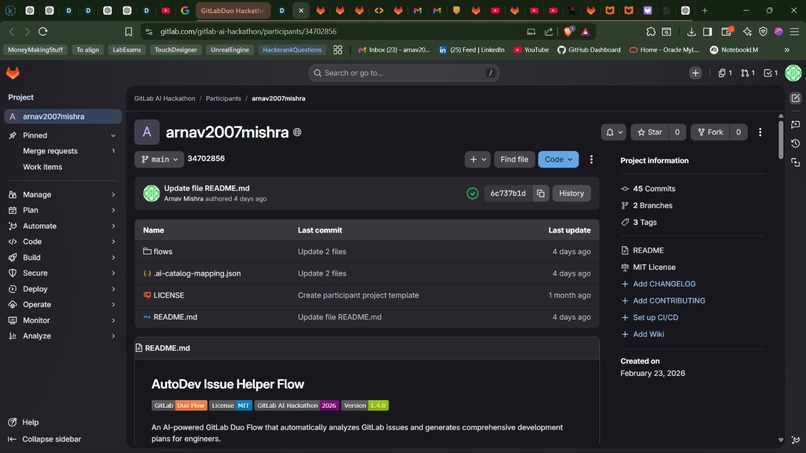Copy the commit SHA 6c737b1d
Image resolution: width=806 pixels, height=453 pixels.
click(x=541, y=193)
